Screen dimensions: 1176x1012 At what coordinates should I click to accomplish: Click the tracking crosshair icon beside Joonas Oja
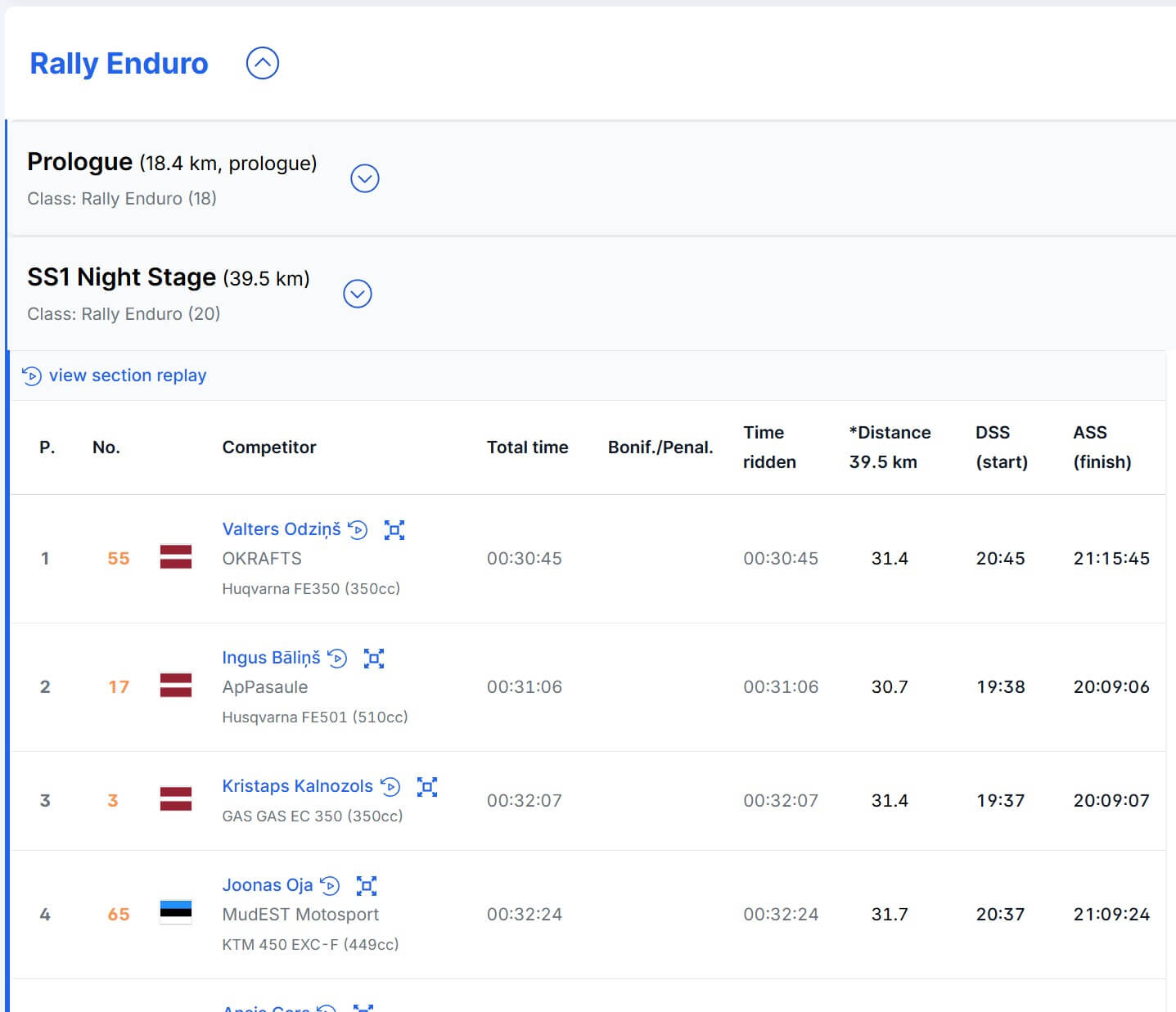(367, 885)
